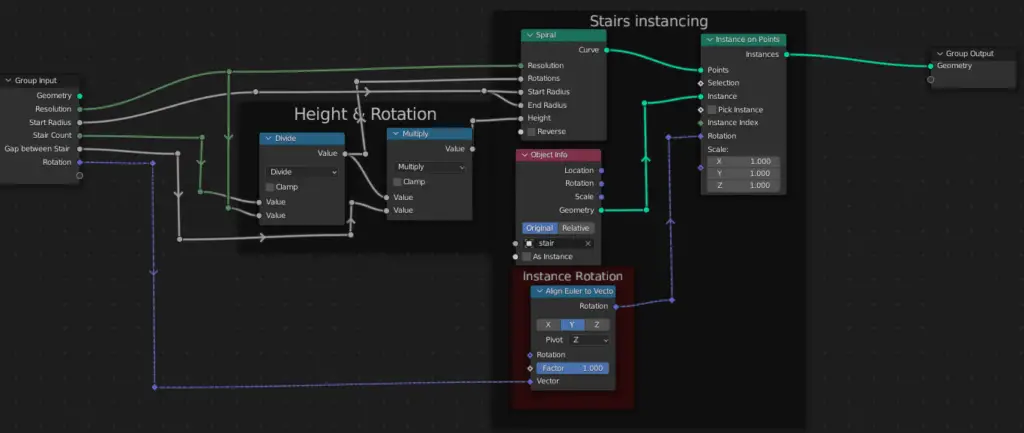Click the Rotation socket on Group Input node
This screenshot has width=1024, height=433.
click(80, 162)
